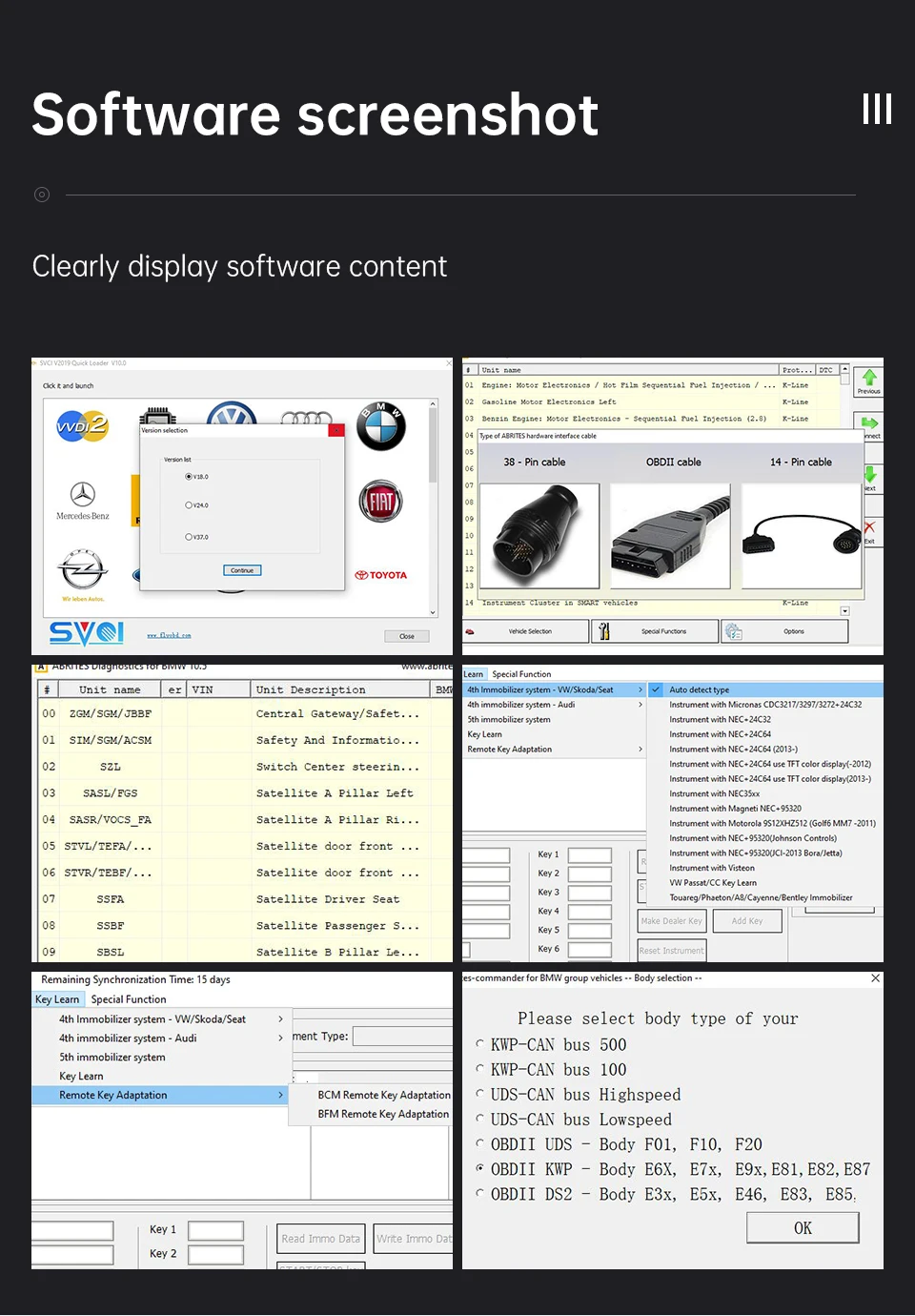
Task: Launch the BMW roundel logo
Action: click(381, 426)
